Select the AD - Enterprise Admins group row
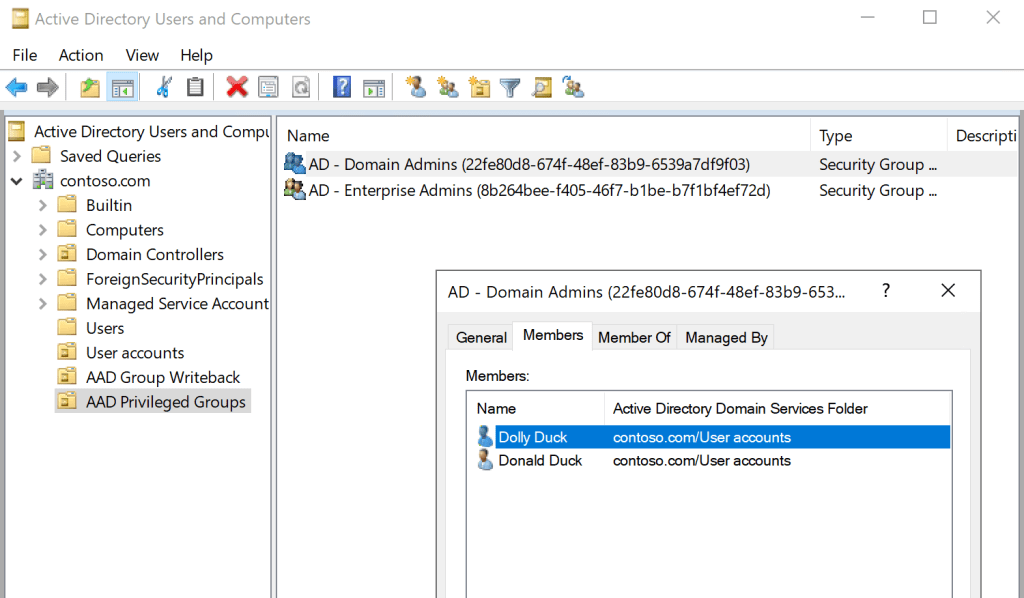This screenshot has height=598, width=1024. coord(539,190)
